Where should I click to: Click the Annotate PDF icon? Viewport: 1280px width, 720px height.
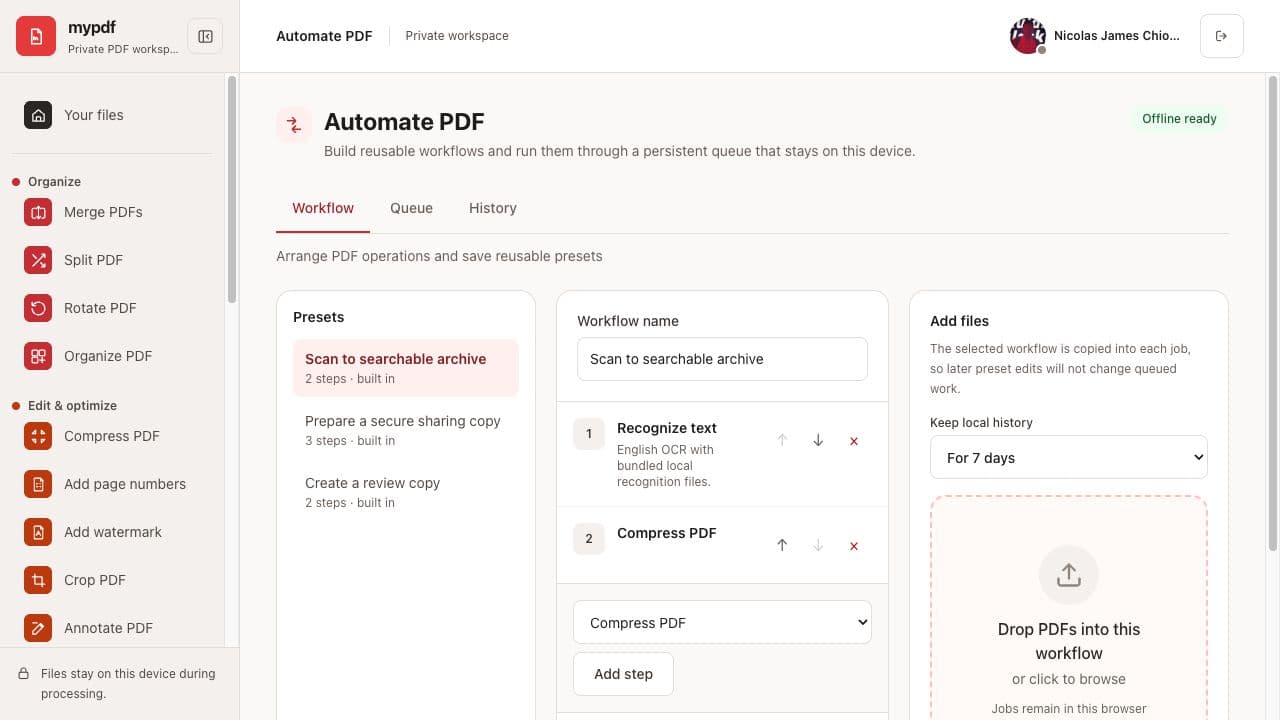(38, 628)
